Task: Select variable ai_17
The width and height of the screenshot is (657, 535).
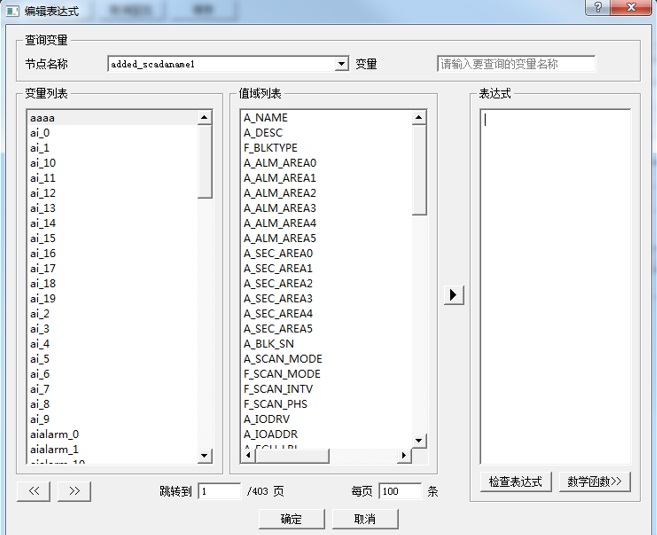Action: tap(112, 269)
